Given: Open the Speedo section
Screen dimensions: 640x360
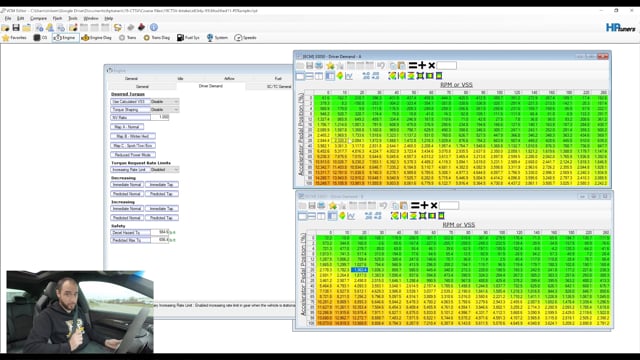Looking at the screenshot, I should pos(245,38).
